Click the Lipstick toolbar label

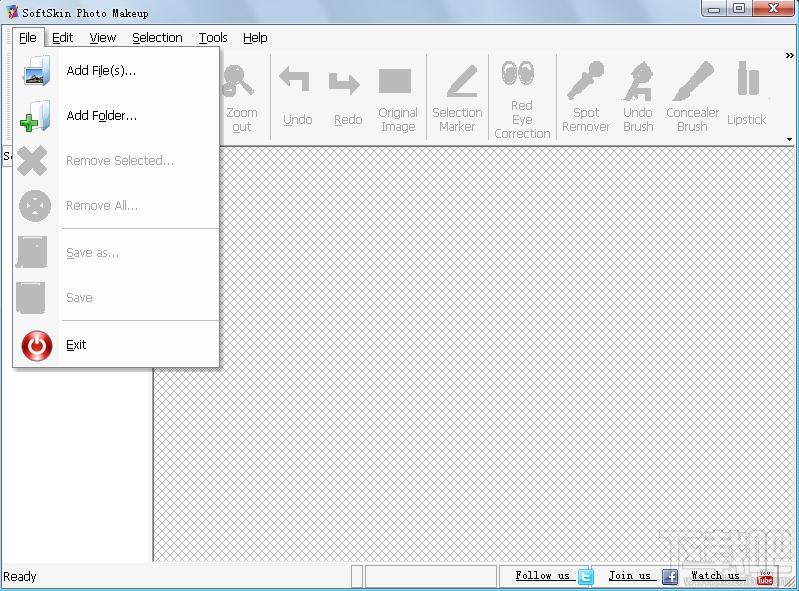pos(747,120)
